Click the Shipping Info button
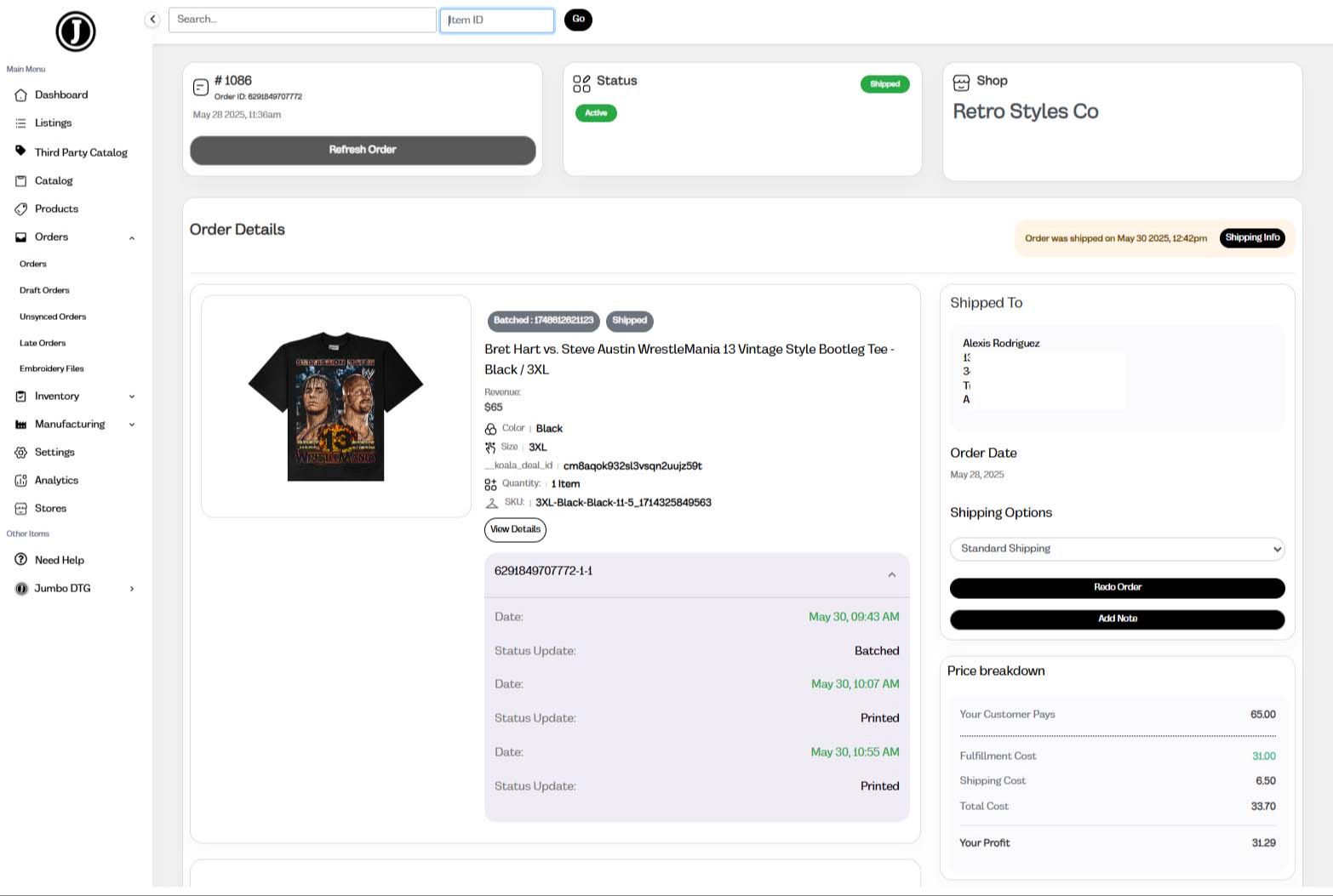The width and height of the screenshot is (1333, 896). click(1252, 238)
